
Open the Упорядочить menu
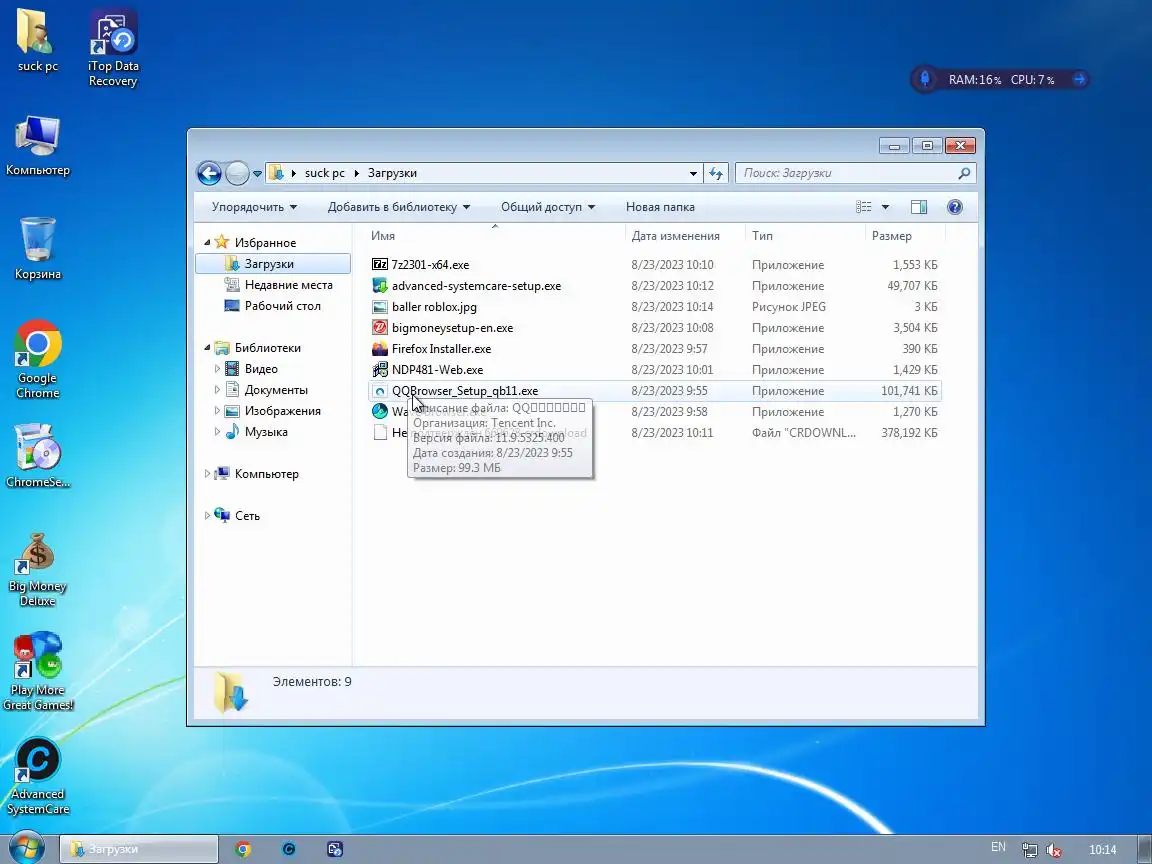click(x=254, y=207)
